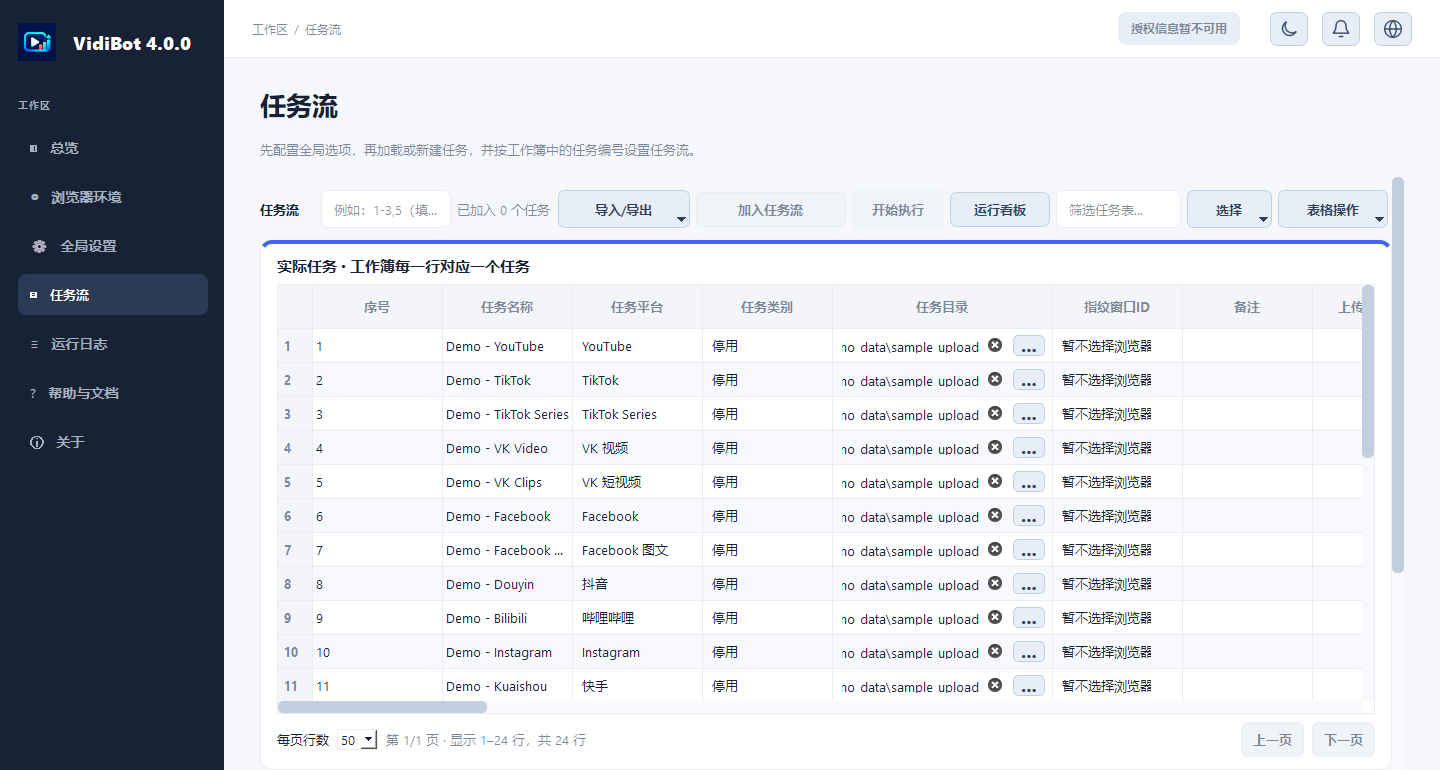1440x770 pixels.
Task: Click the VidiBot logo icon
Action: [x=37, y=42]
